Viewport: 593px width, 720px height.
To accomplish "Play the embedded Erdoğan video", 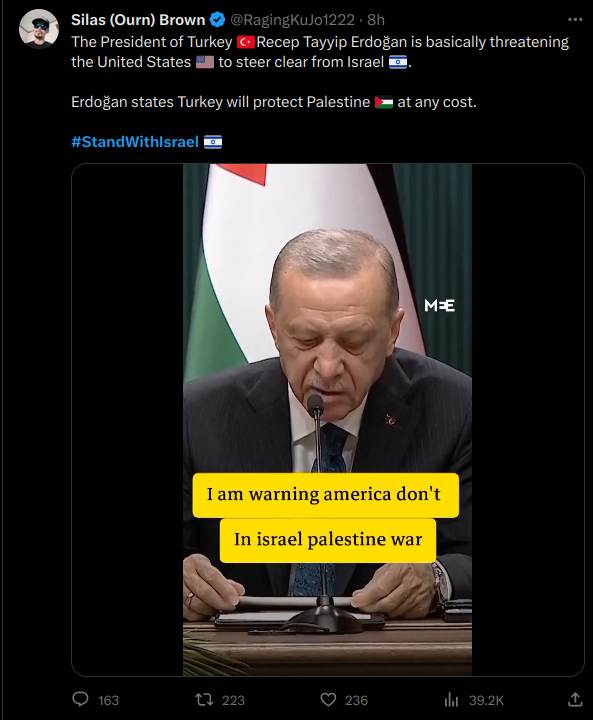I will click(328, 419).
